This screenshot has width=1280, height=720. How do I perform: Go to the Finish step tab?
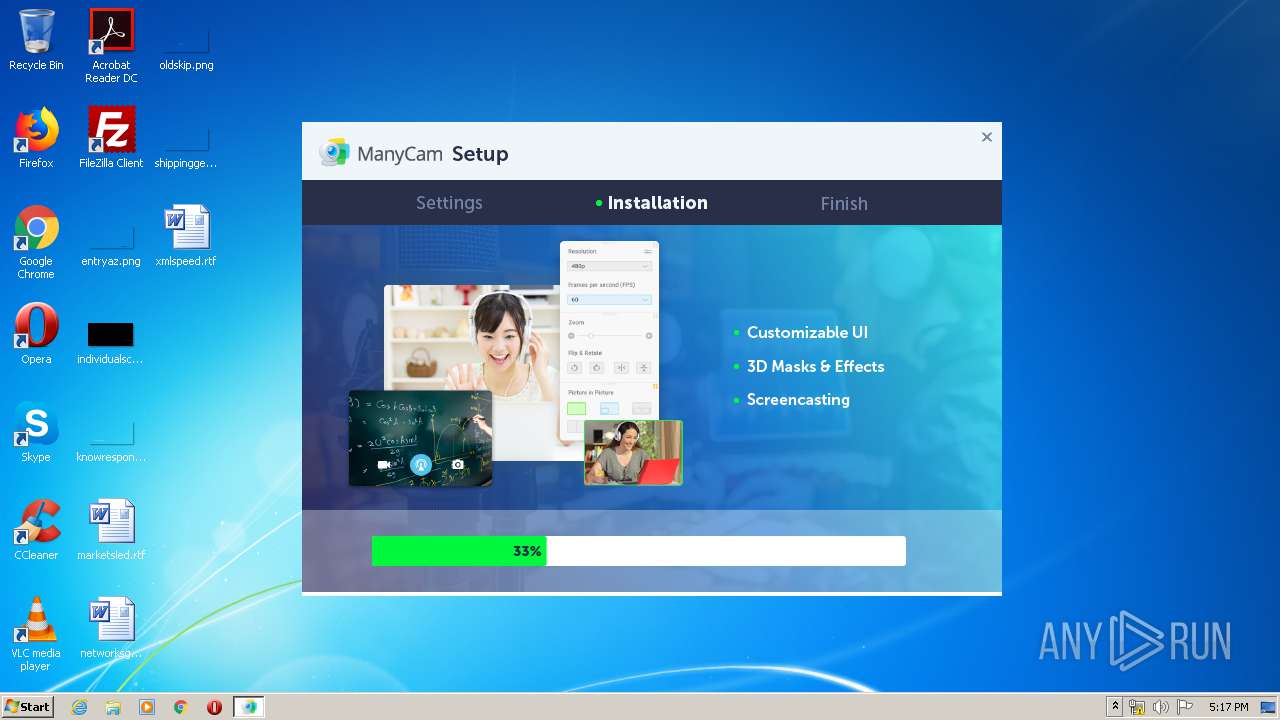[844, 203]
